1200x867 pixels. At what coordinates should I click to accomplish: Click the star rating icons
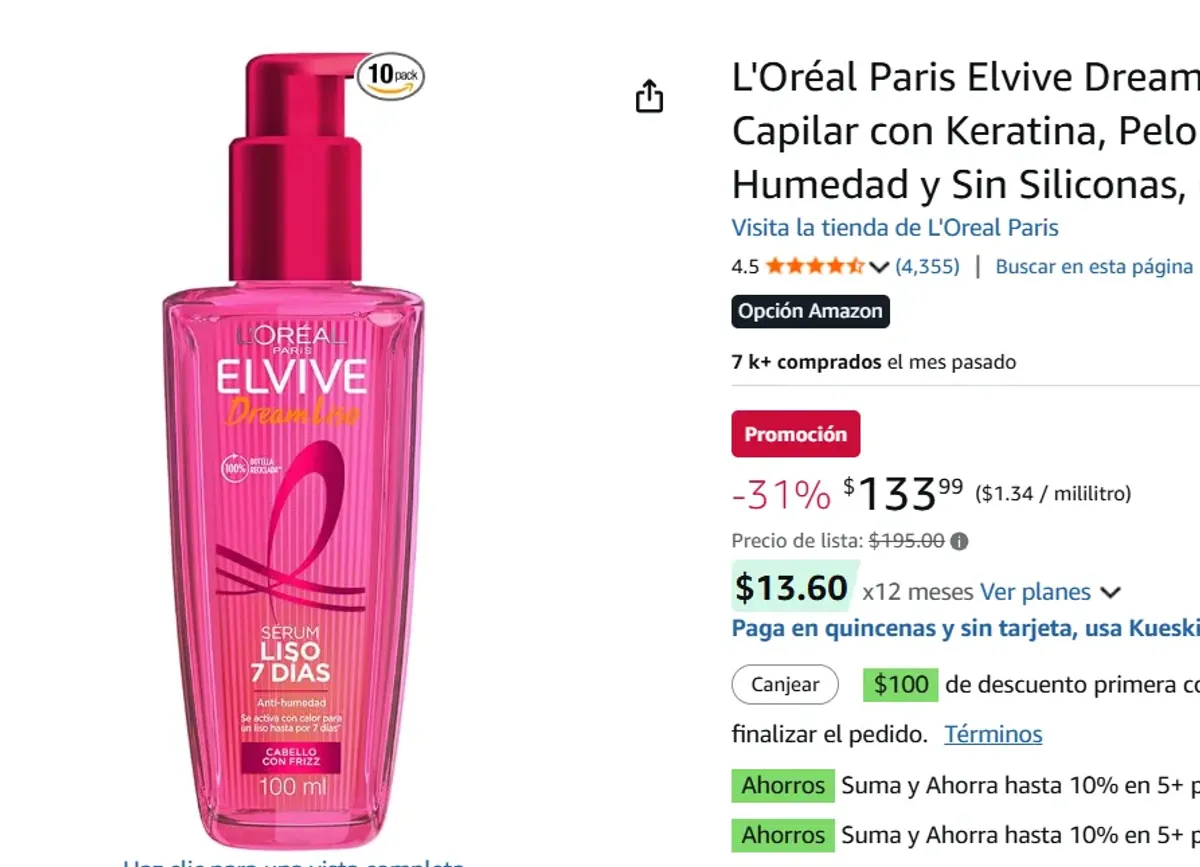pyautogui.click(x=815, y=267)
